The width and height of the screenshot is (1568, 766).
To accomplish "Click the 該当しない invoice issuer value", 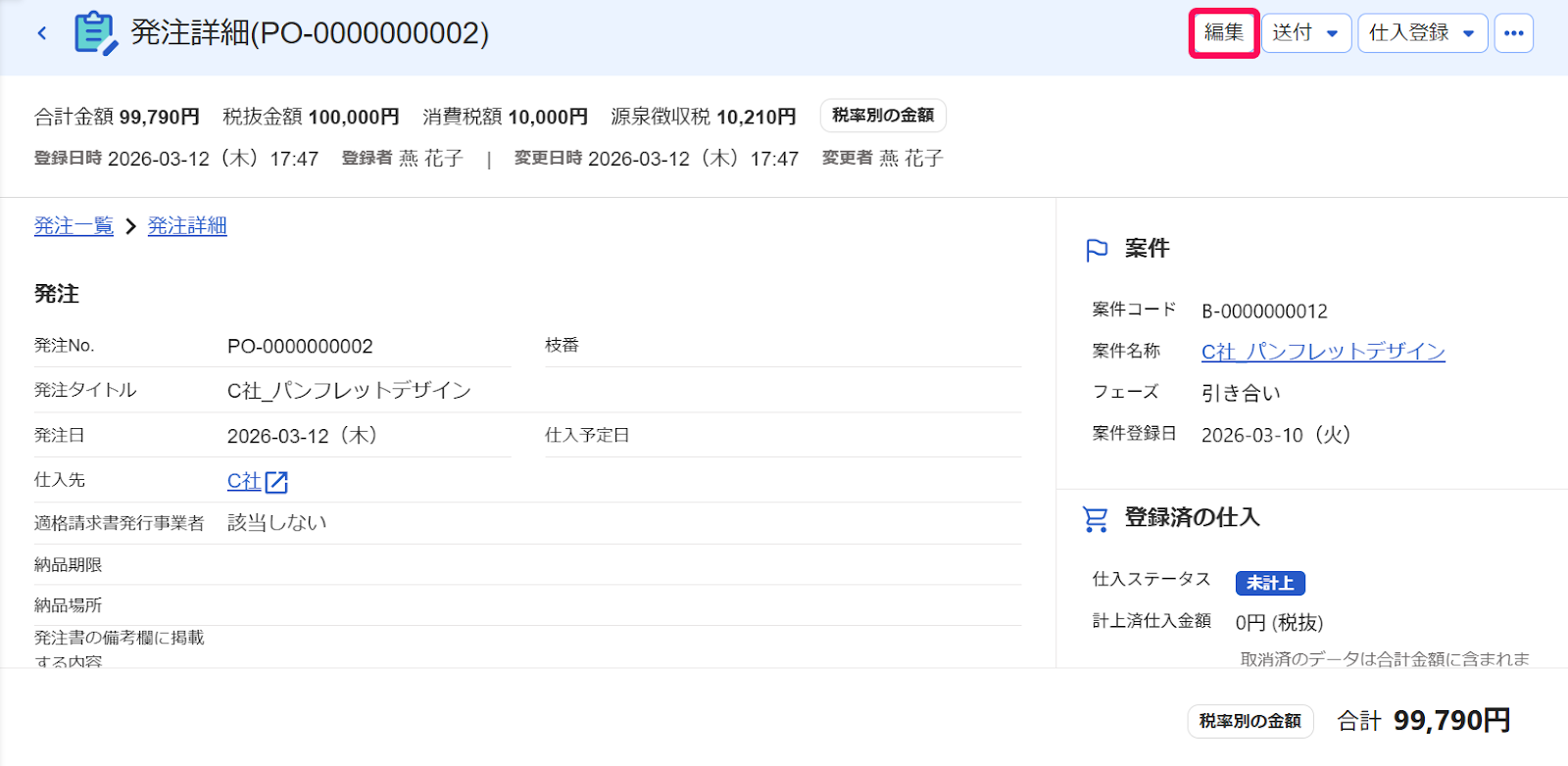I will (x=277, y=523).
